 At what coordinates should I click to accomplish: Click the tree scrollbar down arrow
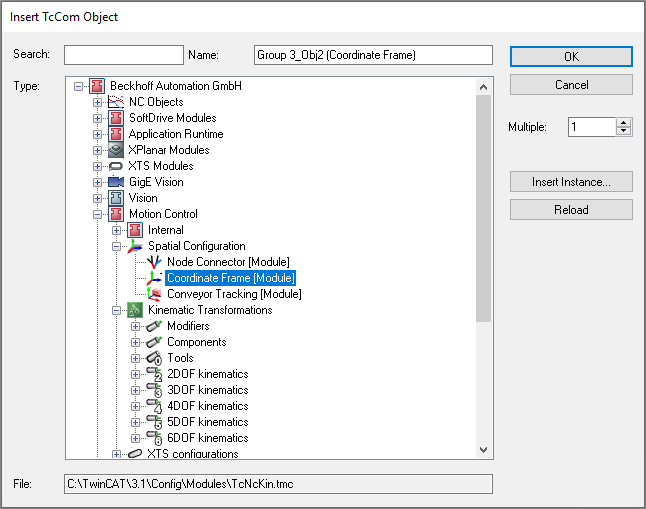click(484, 450)
